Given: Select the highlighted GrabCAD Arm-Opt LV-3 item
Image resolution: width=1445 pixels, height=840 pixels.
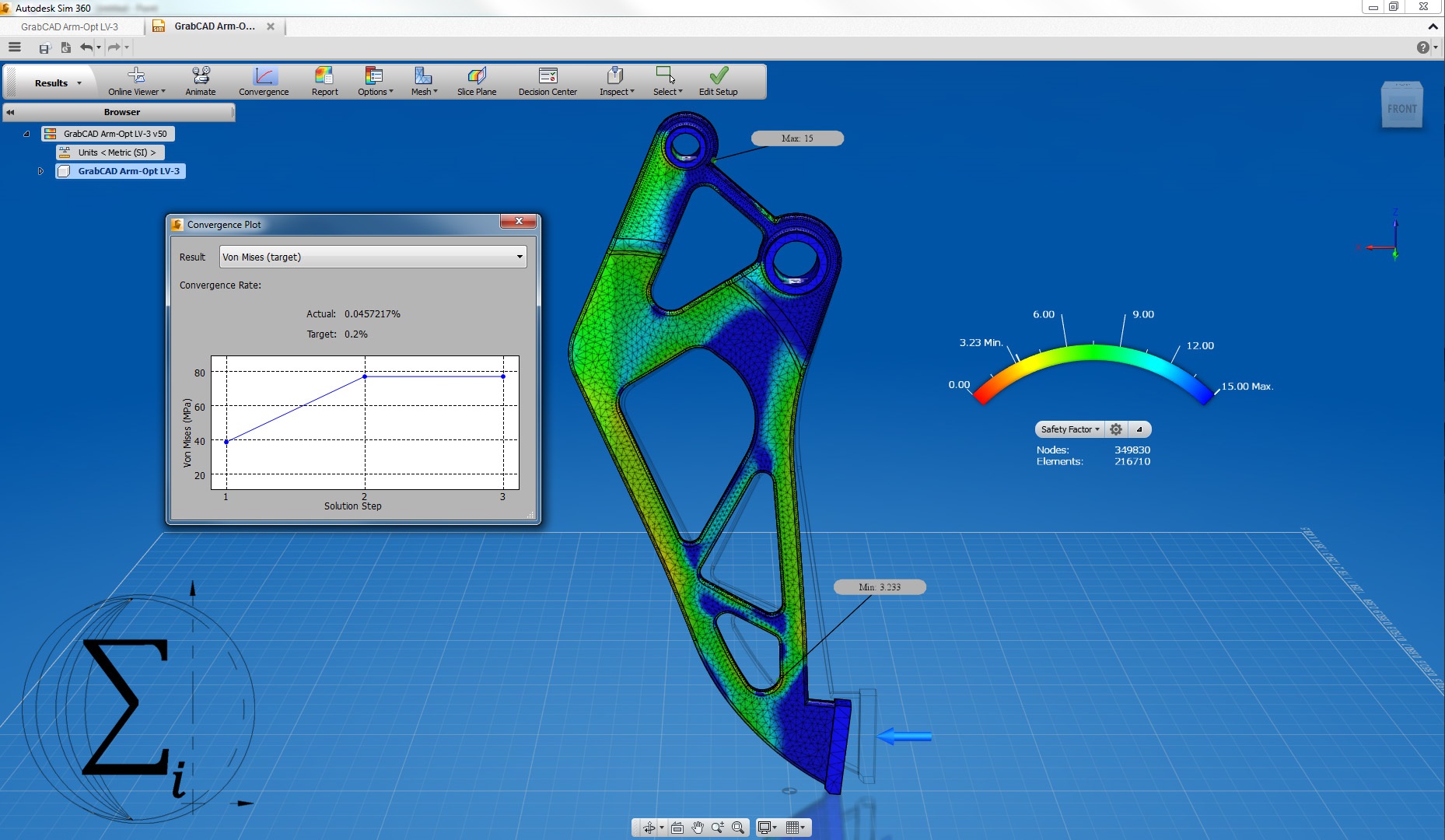Looking at the screenshot, I should 121,171.
